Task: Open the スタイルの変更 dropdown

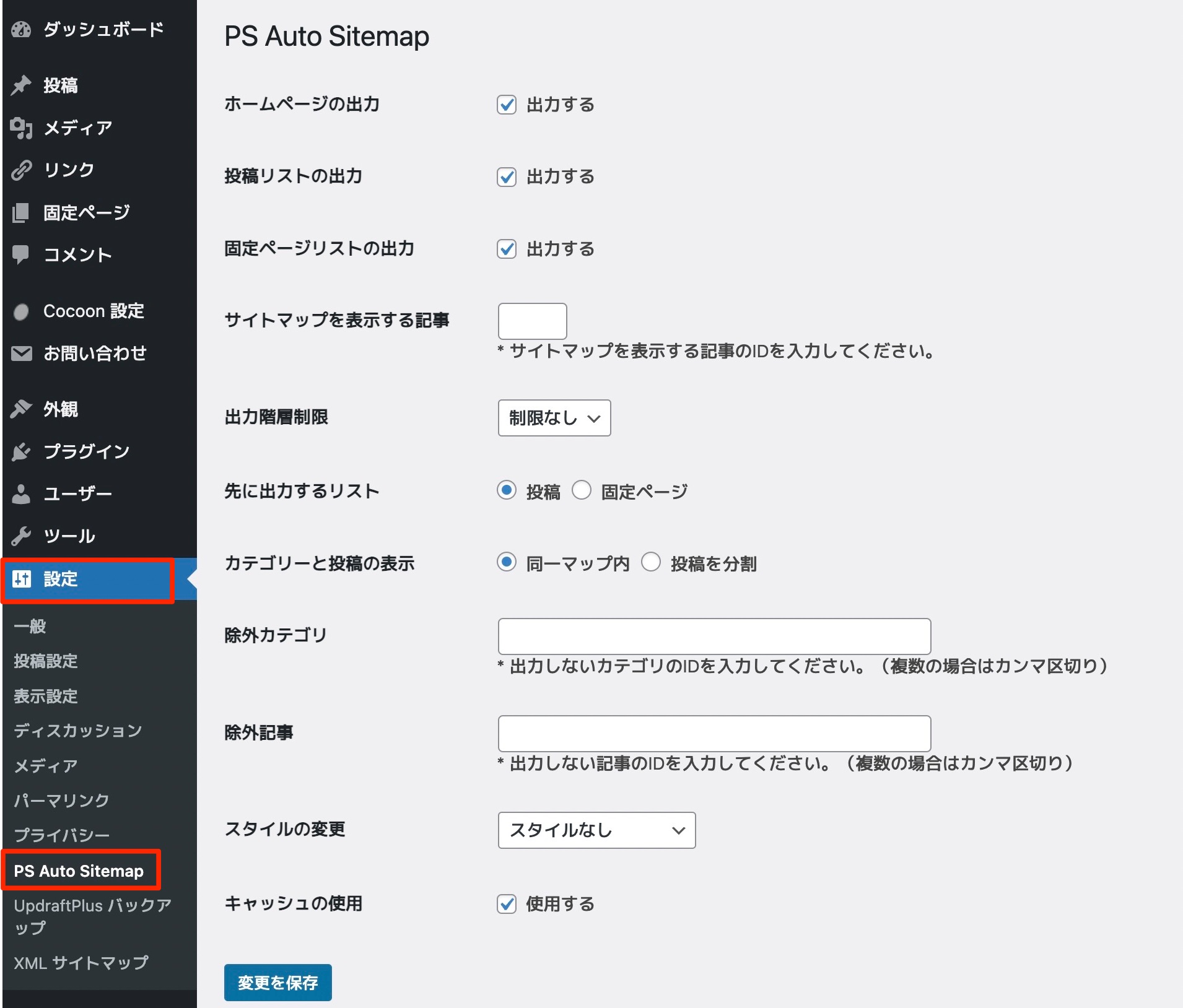Action: (x=596, y=830)
